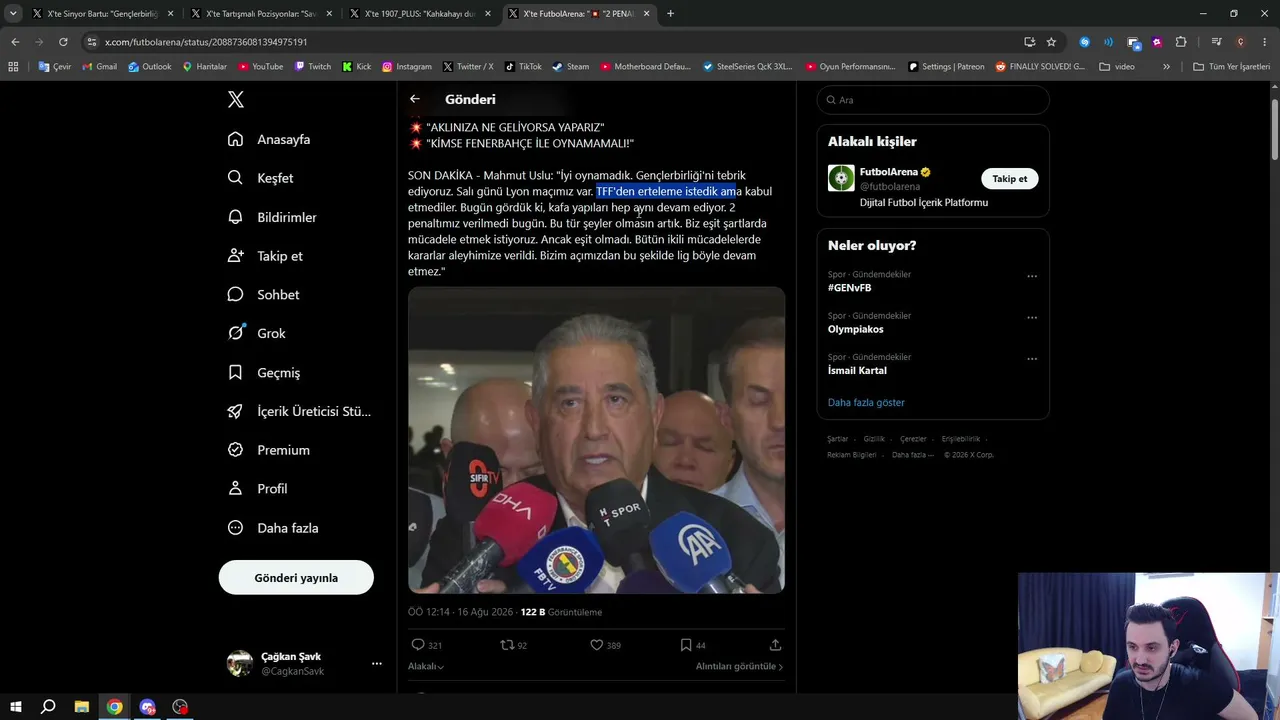
Task: Open the Gizlilik footer link
Action: 874,439
